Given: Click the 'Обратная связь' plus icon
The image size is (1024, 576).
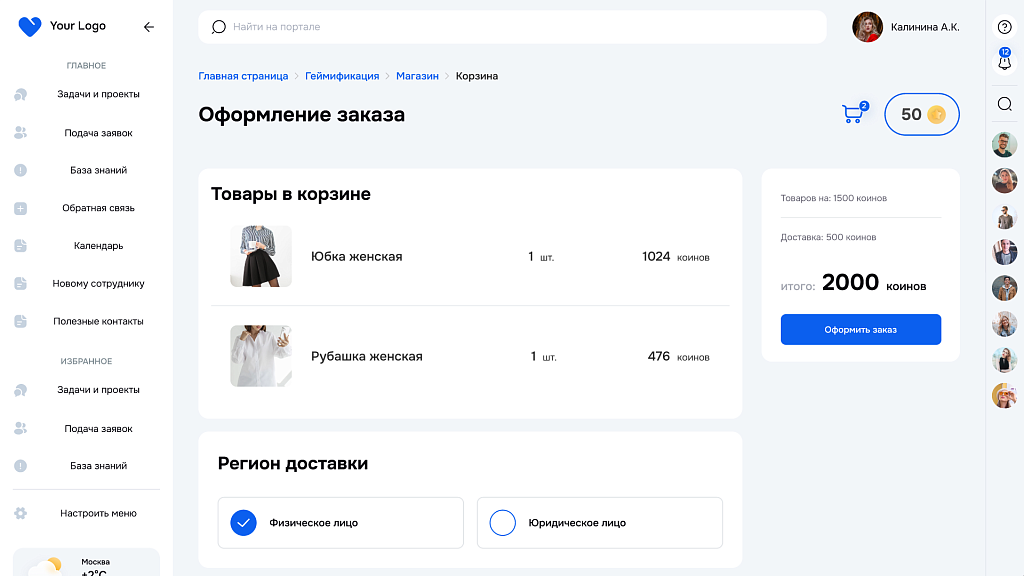Looking at the screenshot, I should pos(20,208).
